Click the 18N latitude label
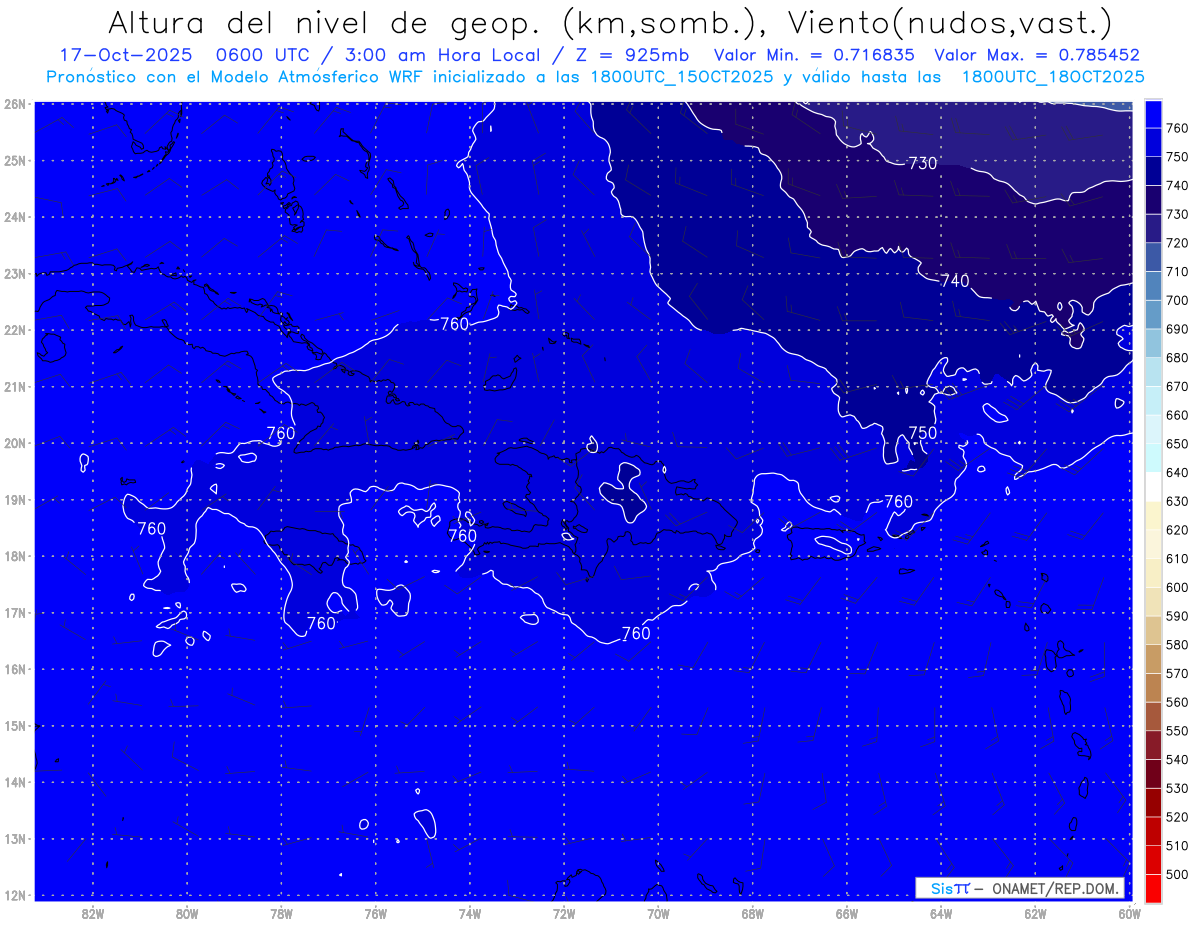Viewport: 1200px width, 927px height. click(15, 556)
